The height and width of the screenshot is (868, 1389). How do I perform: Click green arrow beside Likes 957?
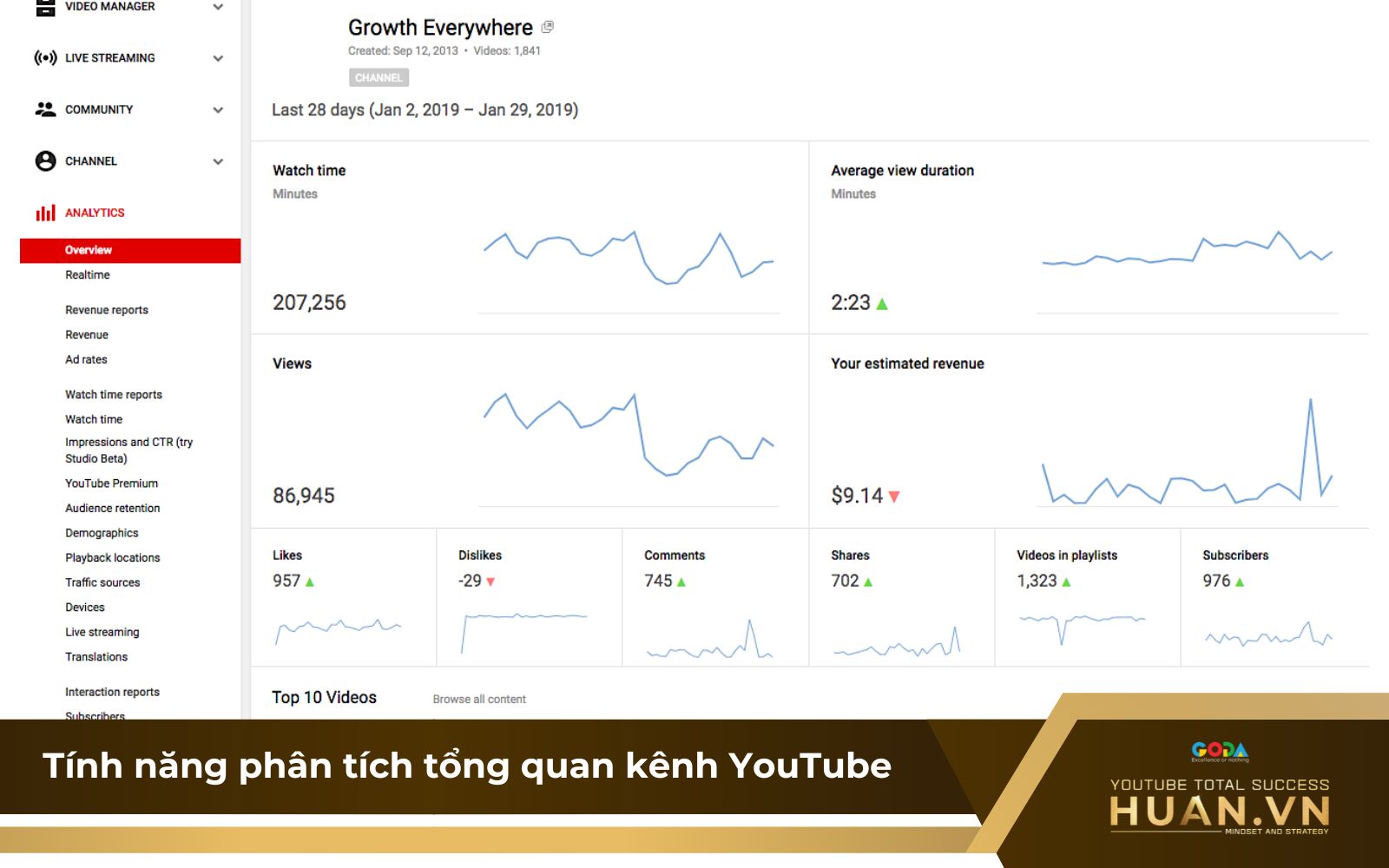pyautogui.click(x=310, y=582)
